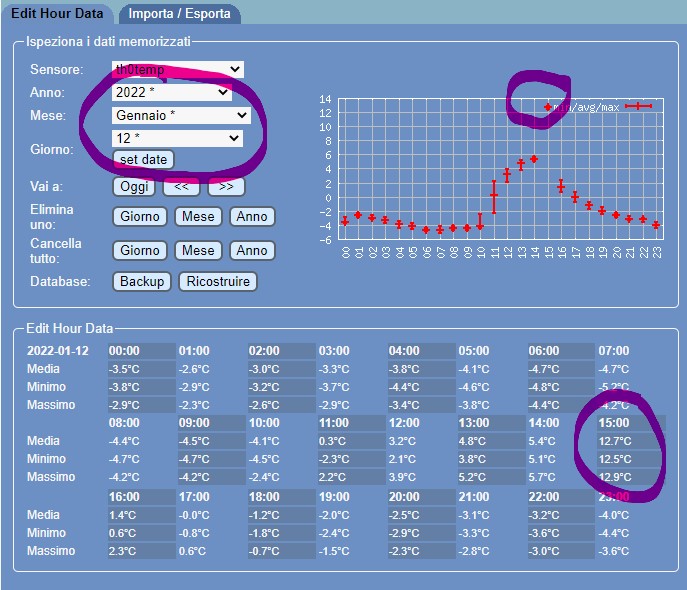
Task: Click the 2022-01-12 date label
Action: coord(58,351)
